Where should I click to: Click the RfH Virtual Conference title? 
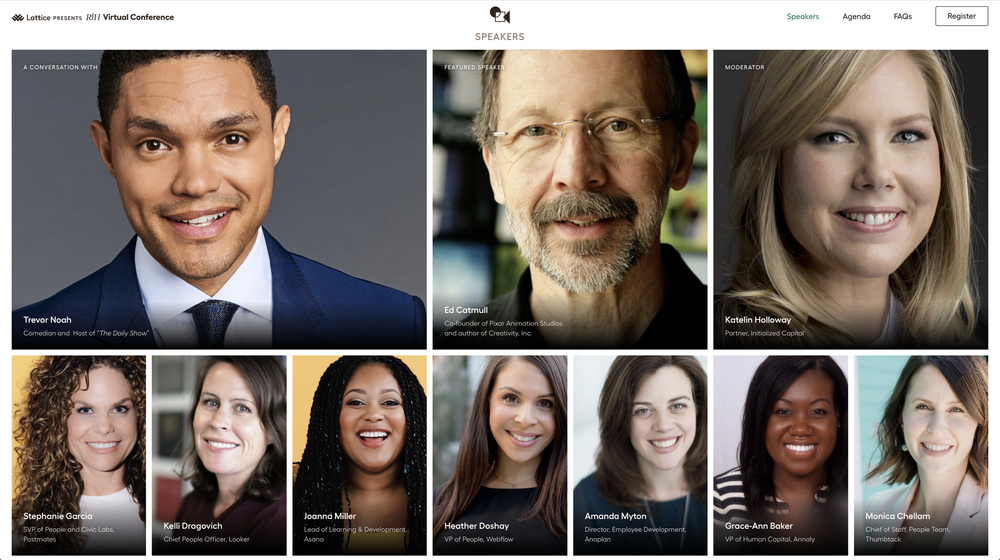coord(130,17)
